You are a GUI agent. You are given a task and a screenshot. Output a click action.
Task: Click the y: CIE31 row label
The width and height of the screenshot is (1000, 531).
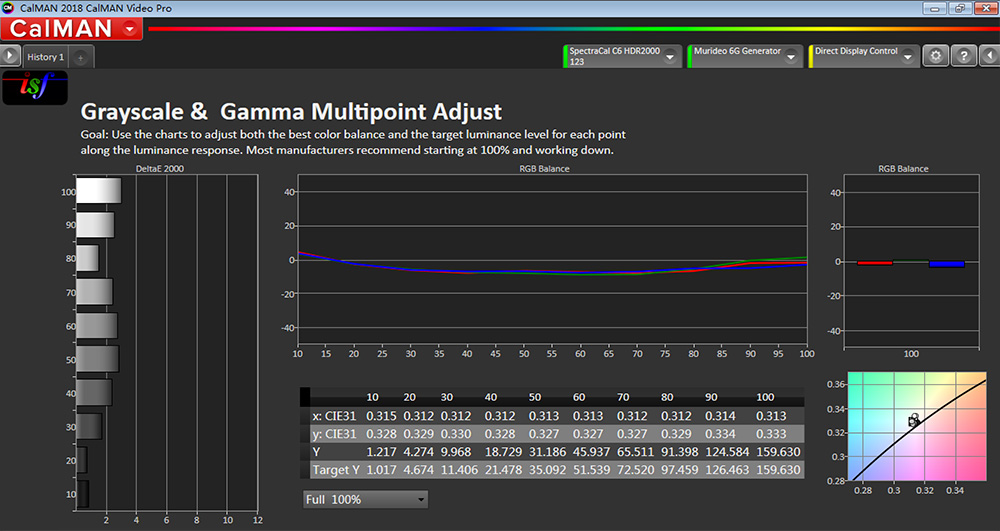[334, 434]
